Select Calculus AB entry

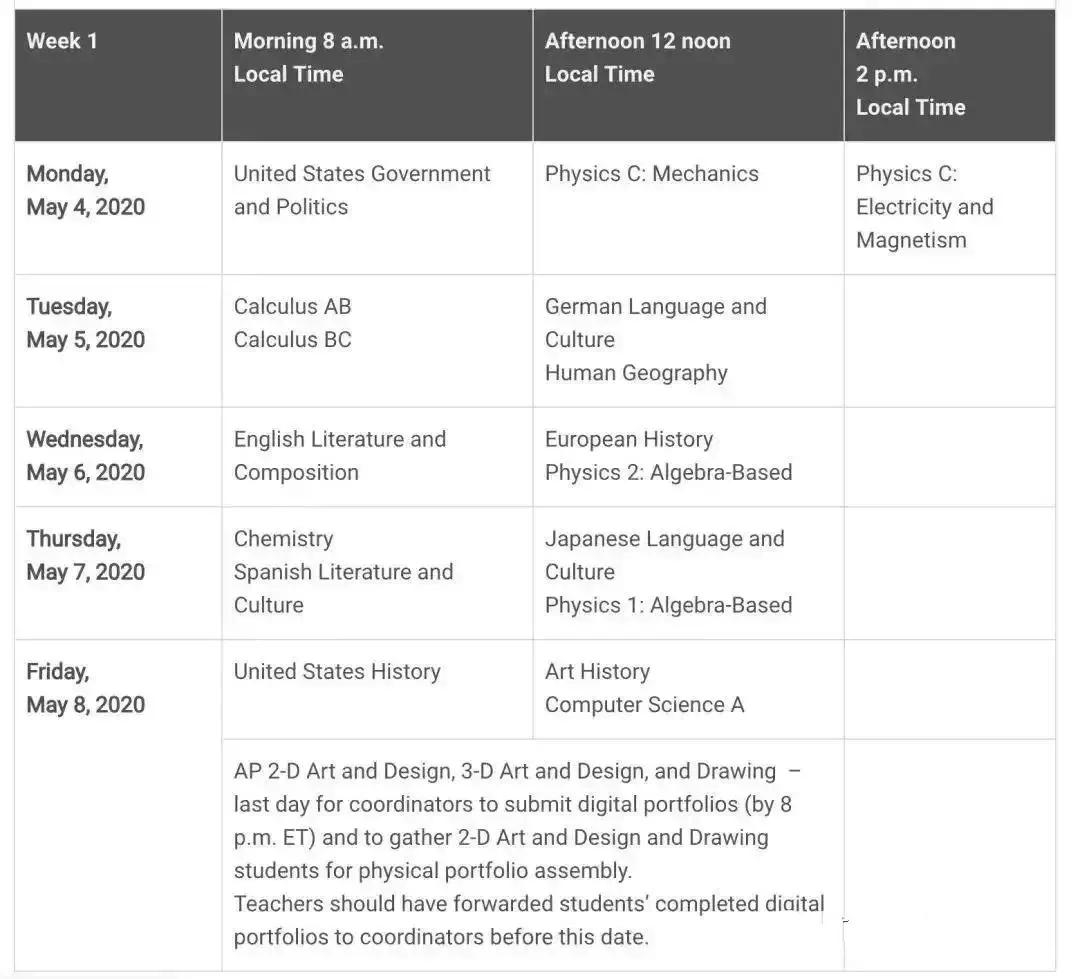click(293, 307)
